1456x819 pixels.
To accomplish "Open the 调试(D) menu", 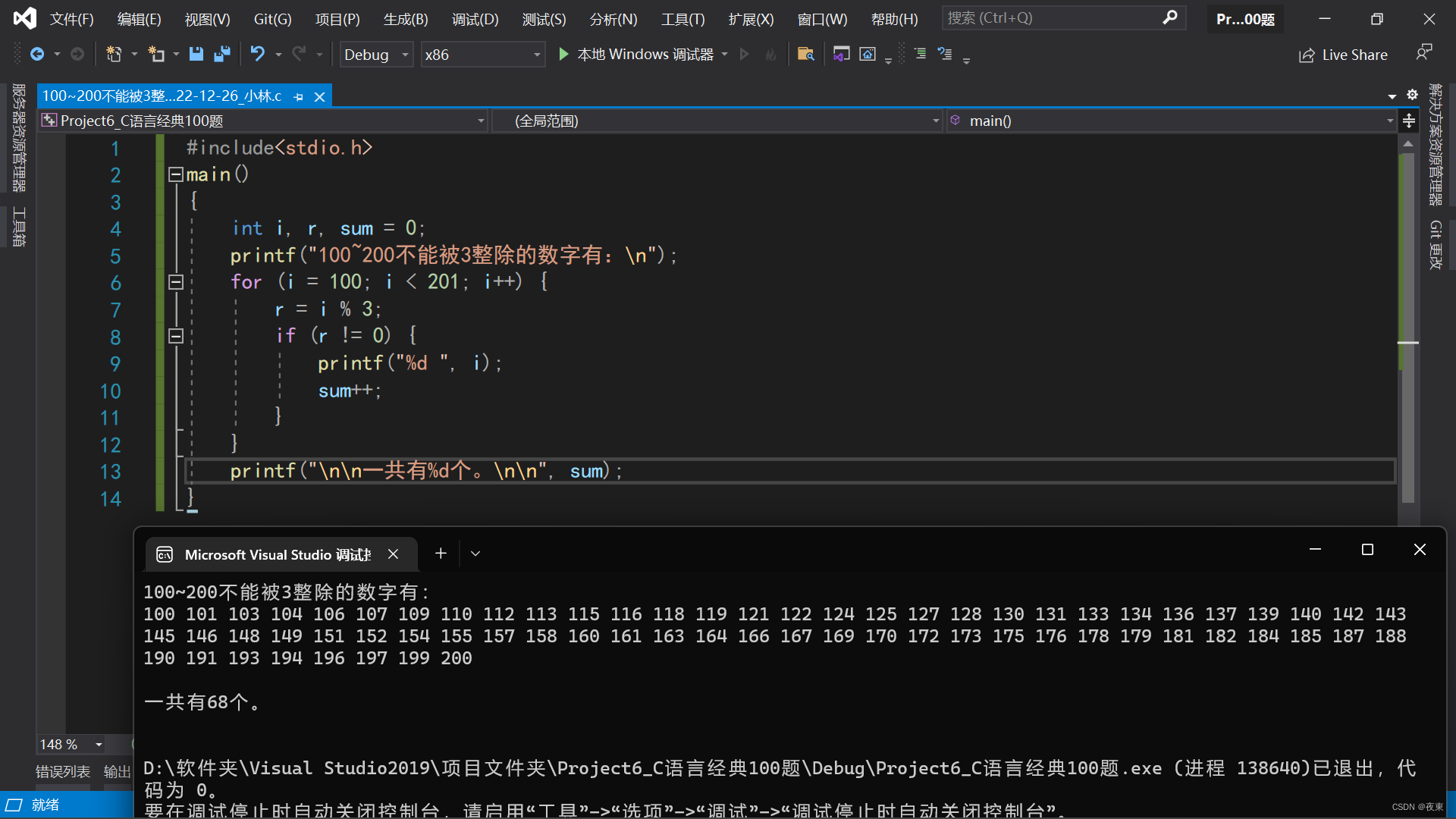I will 475,19.
